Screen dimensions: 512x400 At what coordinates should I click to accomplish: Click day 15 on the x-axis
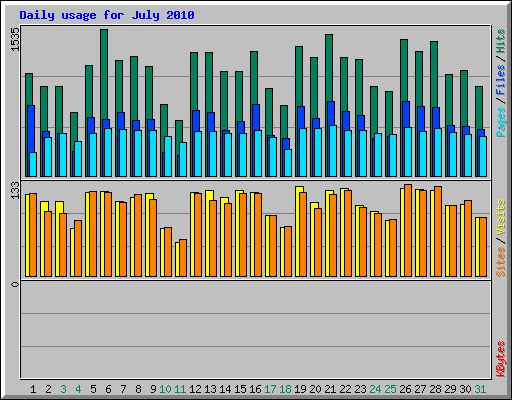240,389
